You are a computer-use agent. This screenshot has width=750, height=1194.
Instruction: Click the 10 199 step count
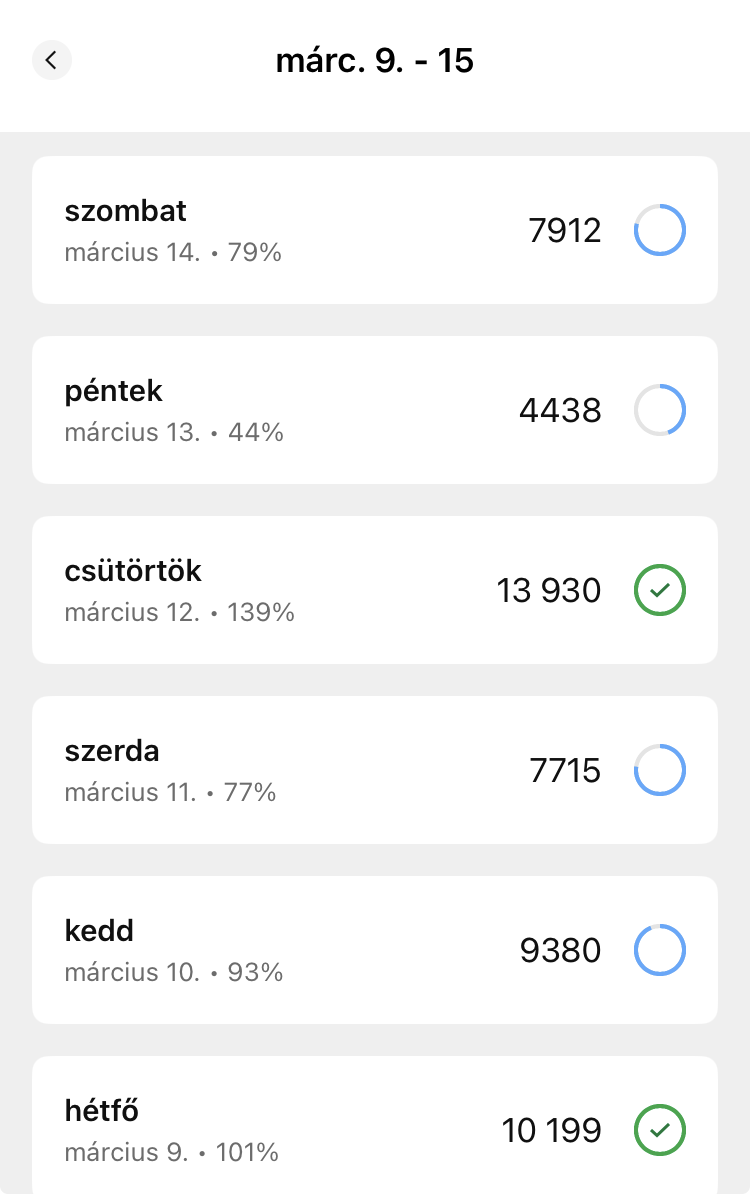coord(551,1131)
